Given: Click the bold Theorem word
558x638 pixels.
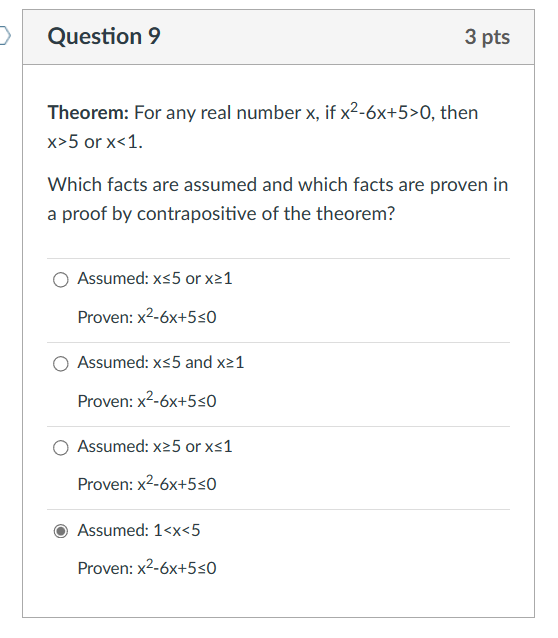Looking at the screenshot, I should point(88,113).
